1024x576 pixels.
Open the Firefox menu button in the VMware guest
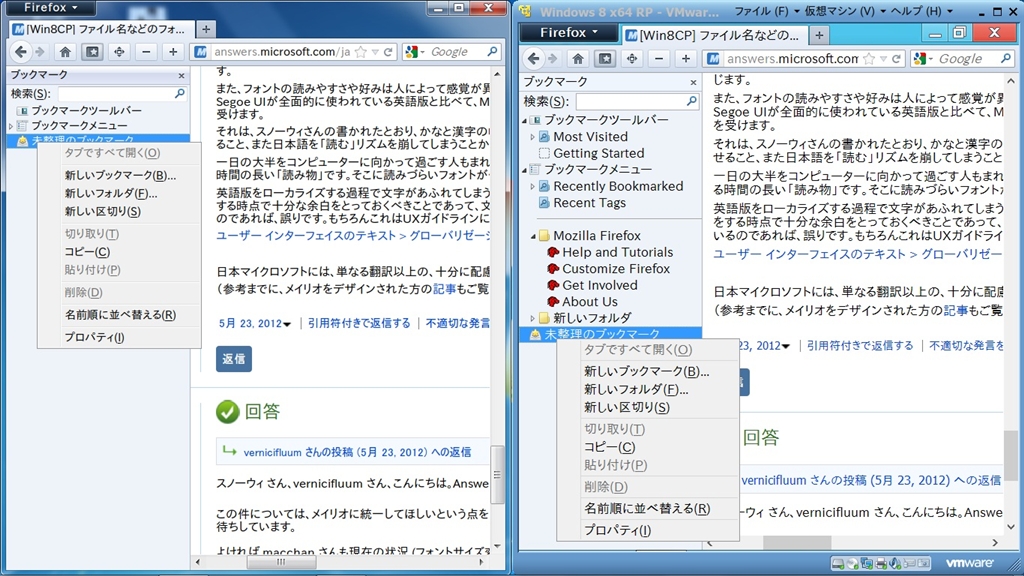point(568,33)
